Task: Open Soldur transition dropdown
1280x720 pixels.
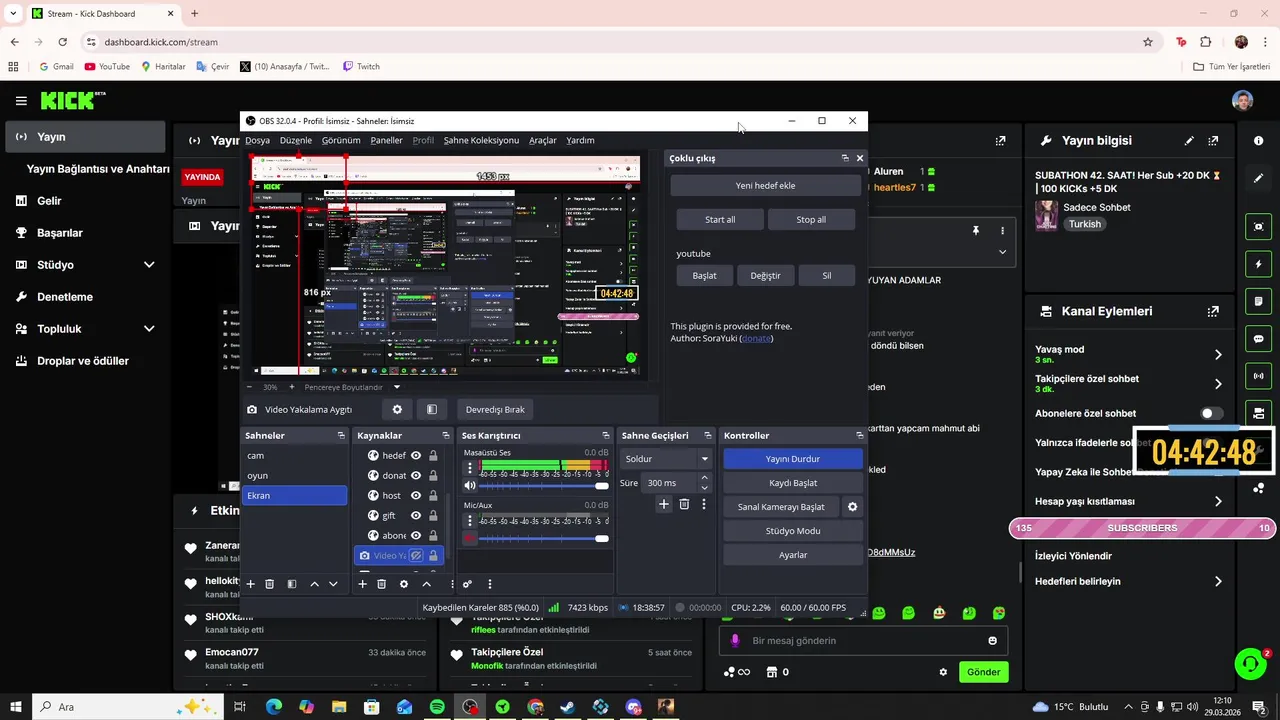Action: pyautogui.click(x=666, y=459)
